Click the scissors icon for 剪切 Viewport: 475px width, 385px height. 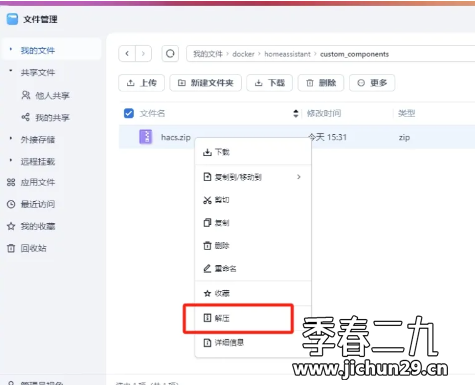[x=207, y=200]
